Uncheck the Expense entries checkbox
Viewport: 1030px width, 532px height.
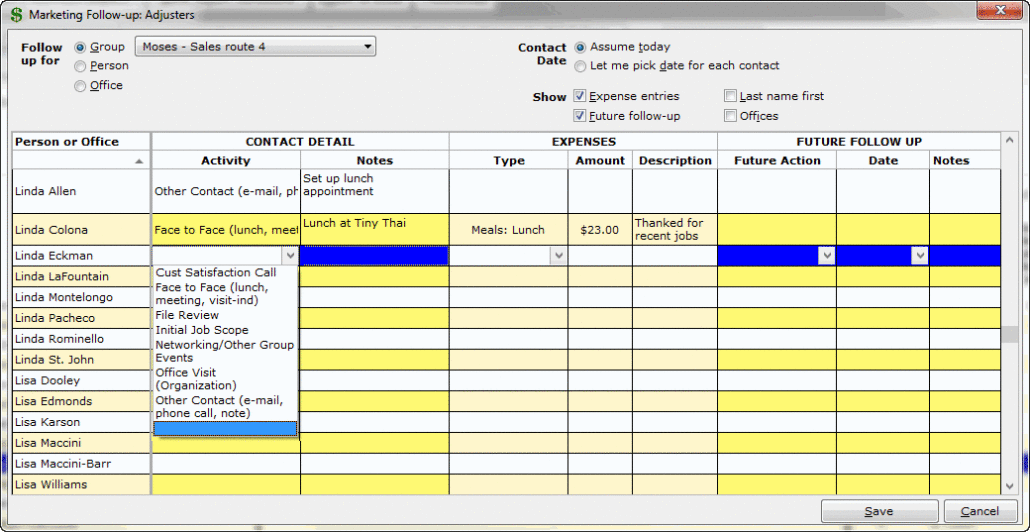click(579, 96)
